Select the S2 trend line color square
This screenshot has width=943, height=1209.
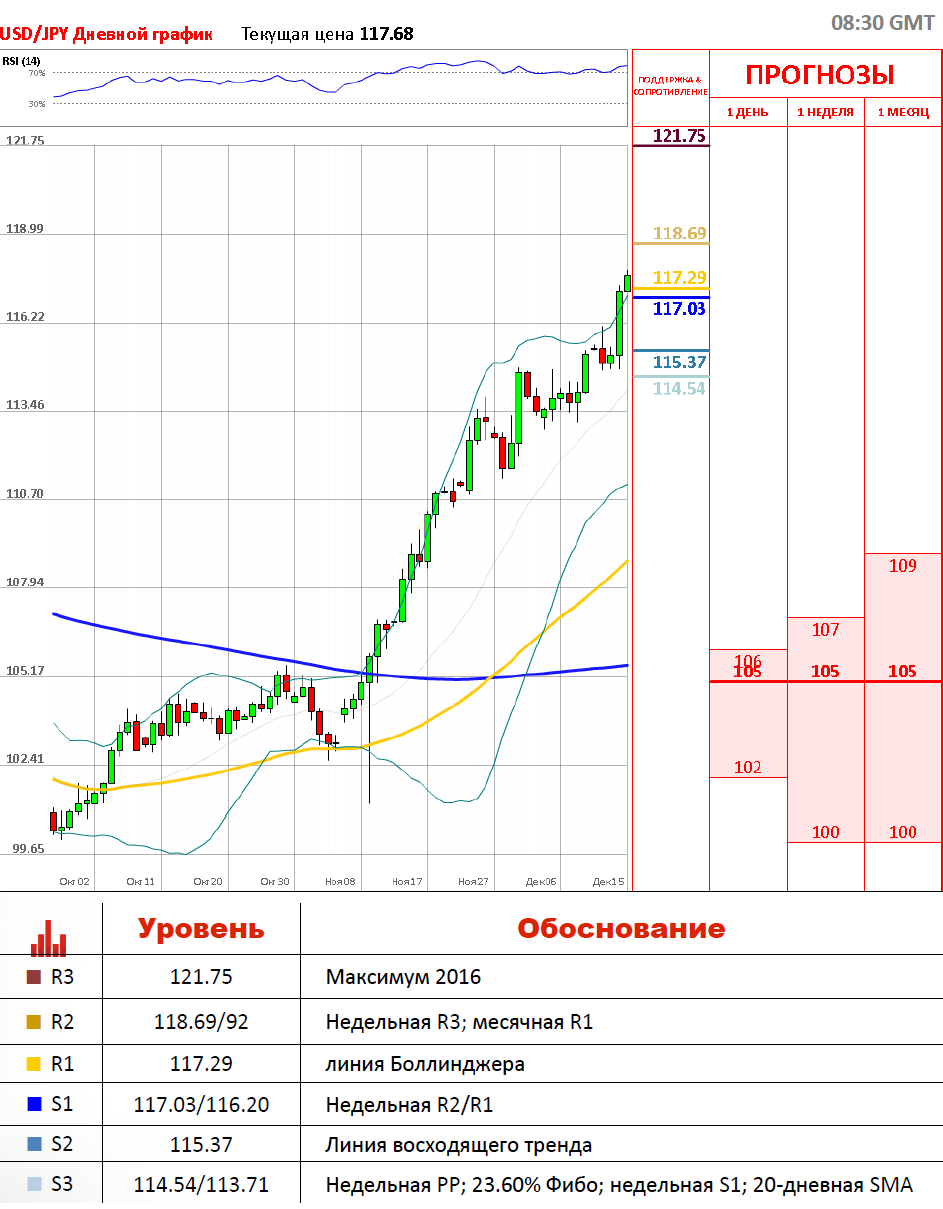(34, 1145)
